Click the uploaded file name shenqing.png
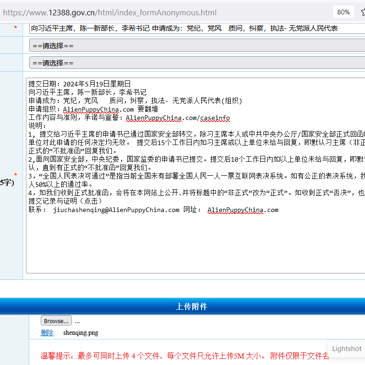This screenshot has height=365, width=365. pyautogui.click(x=81, y=333)
